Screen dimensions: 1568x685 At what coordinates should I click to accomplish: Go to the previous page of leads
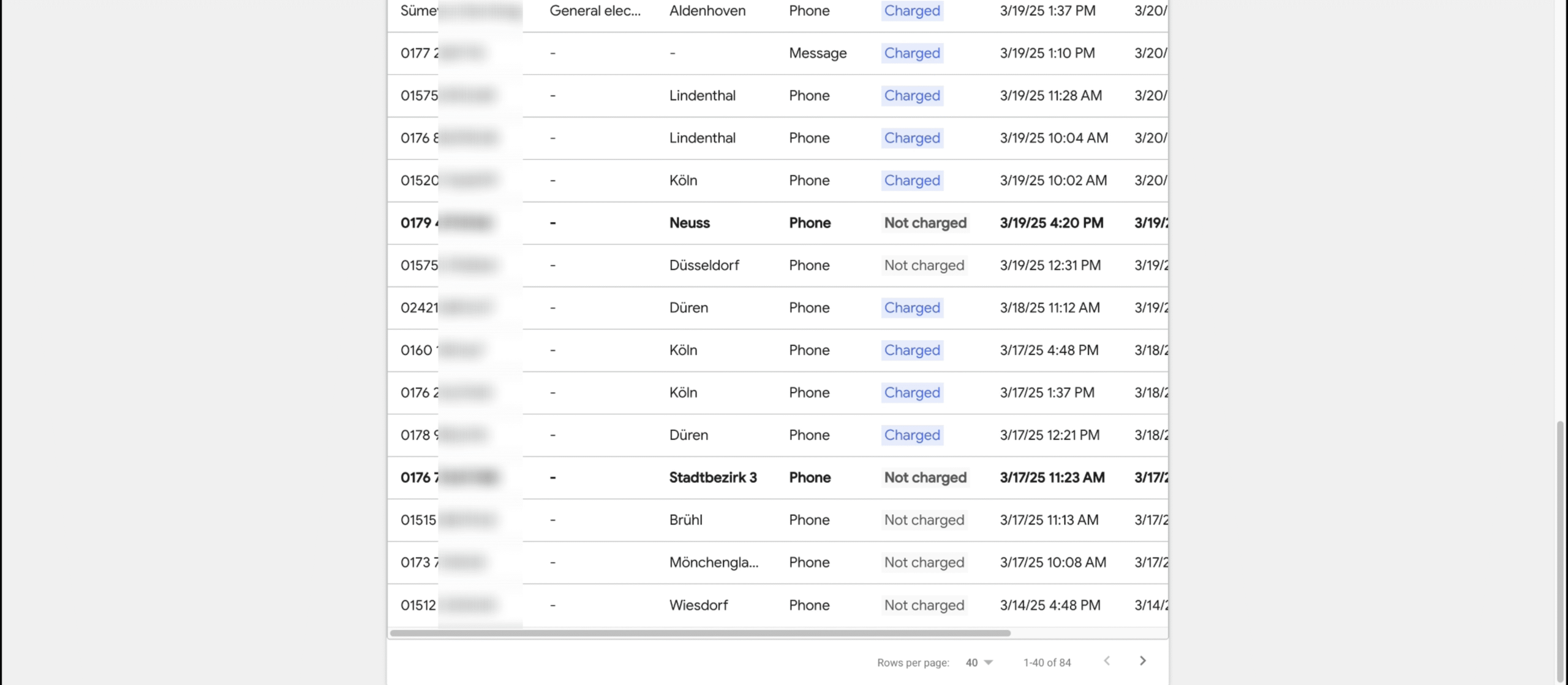pyautogui.click(x=1107, y=661)
